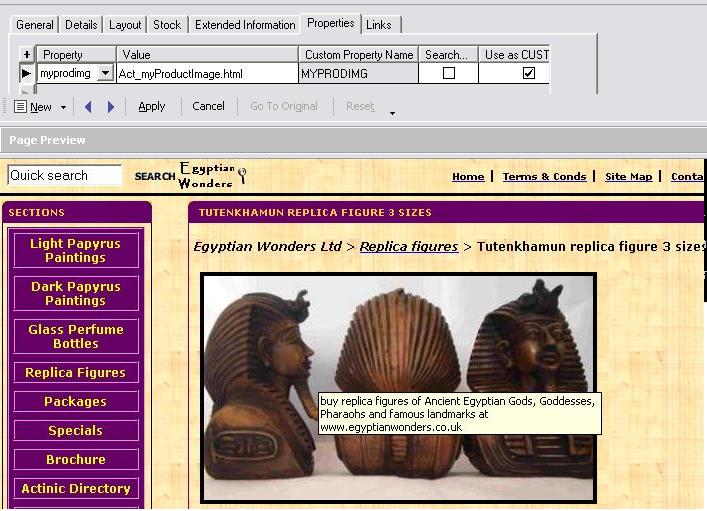Open the Links tab
707x511 pixels.
(x=379, y=25)
